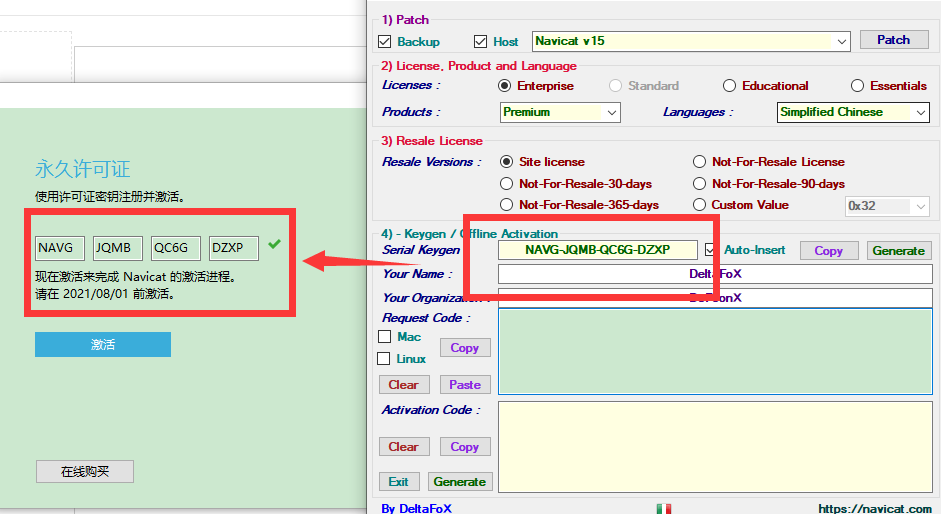This screenshot has width=941, height=514.
Task: Click inside the Activation Code text area
Action: point(715,447)
